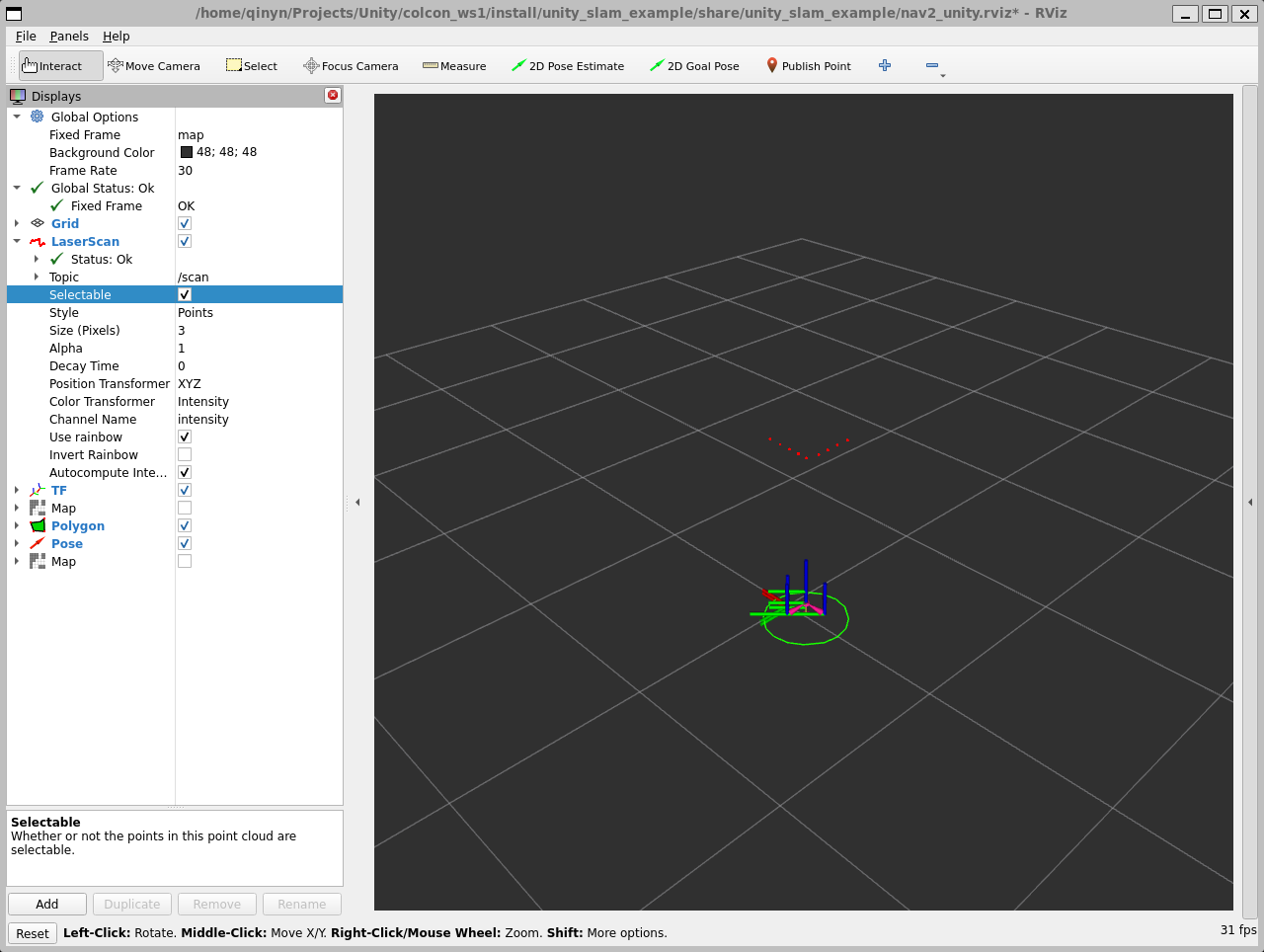
Task: Choose the Select tool
Action: click(x=252, y=66)
